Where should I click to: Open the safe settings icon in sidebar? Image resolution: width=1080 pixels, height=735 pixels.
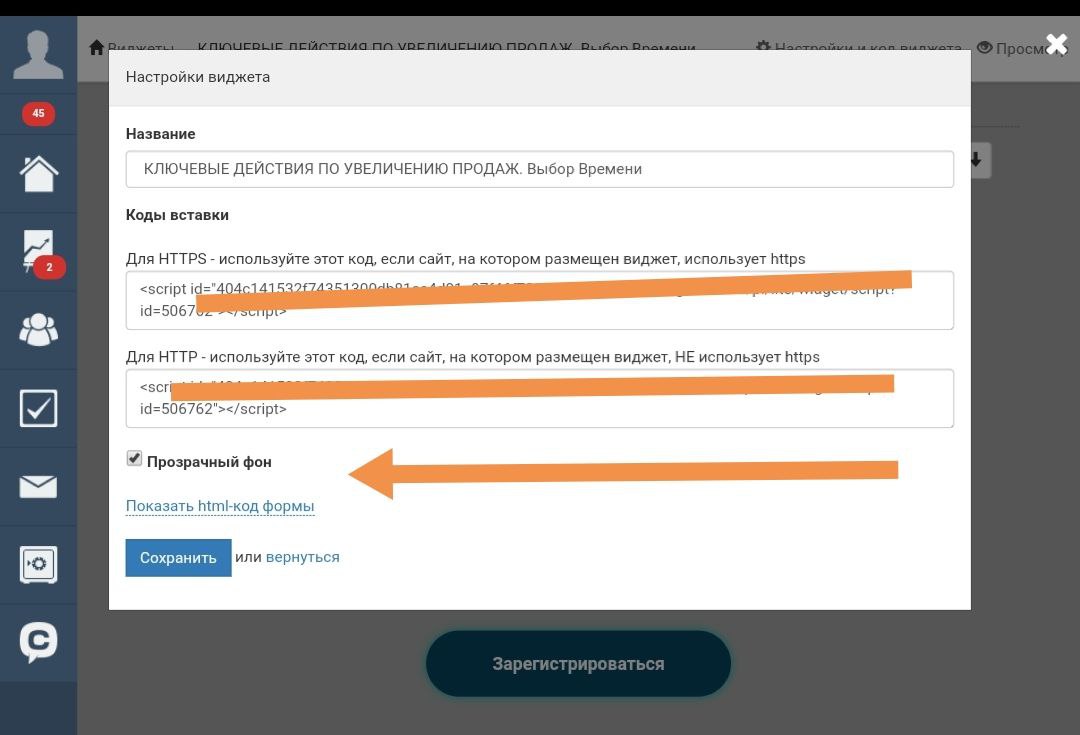coord(39,565)
